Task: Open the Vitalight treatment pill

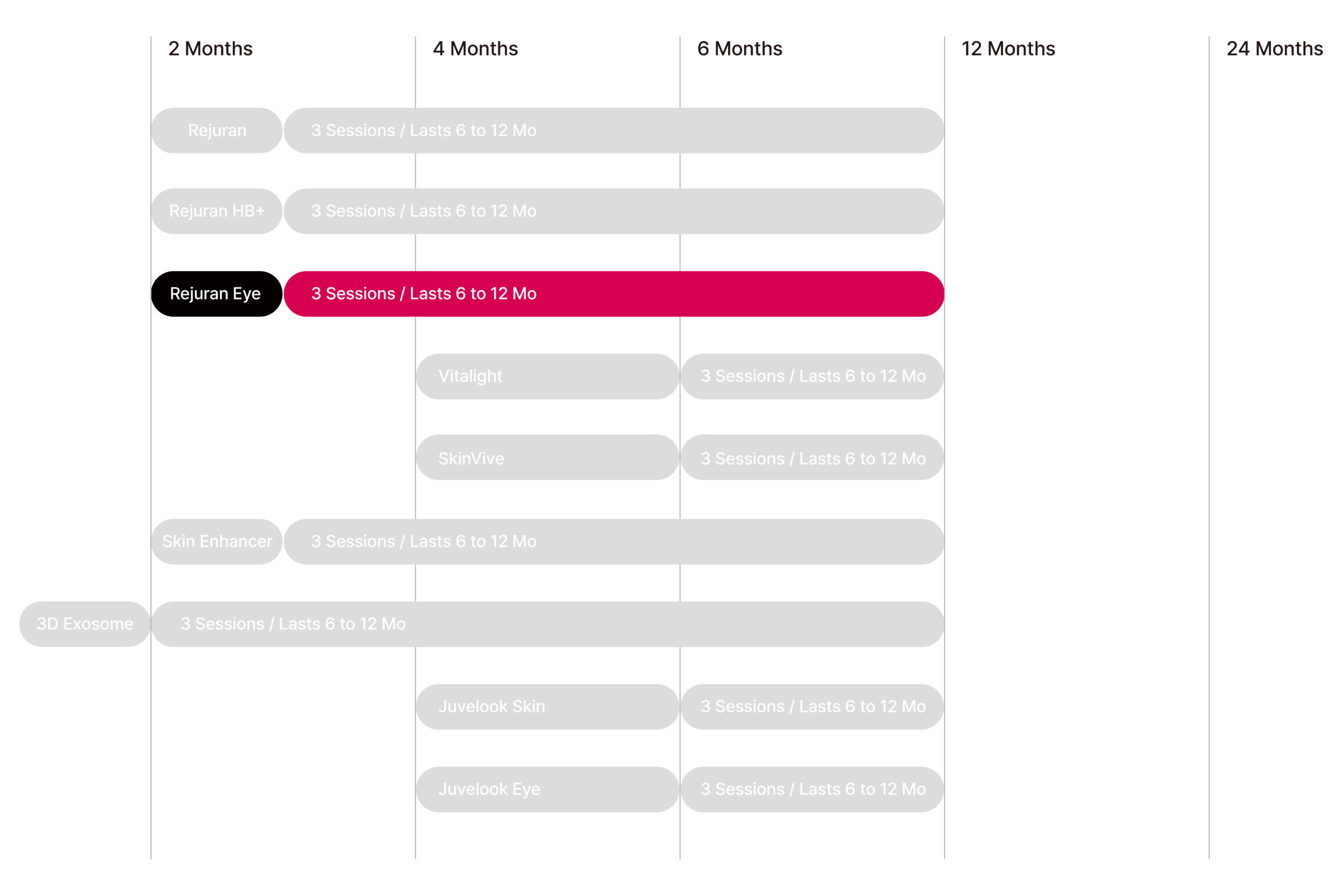Action: (x=548, y=376)
